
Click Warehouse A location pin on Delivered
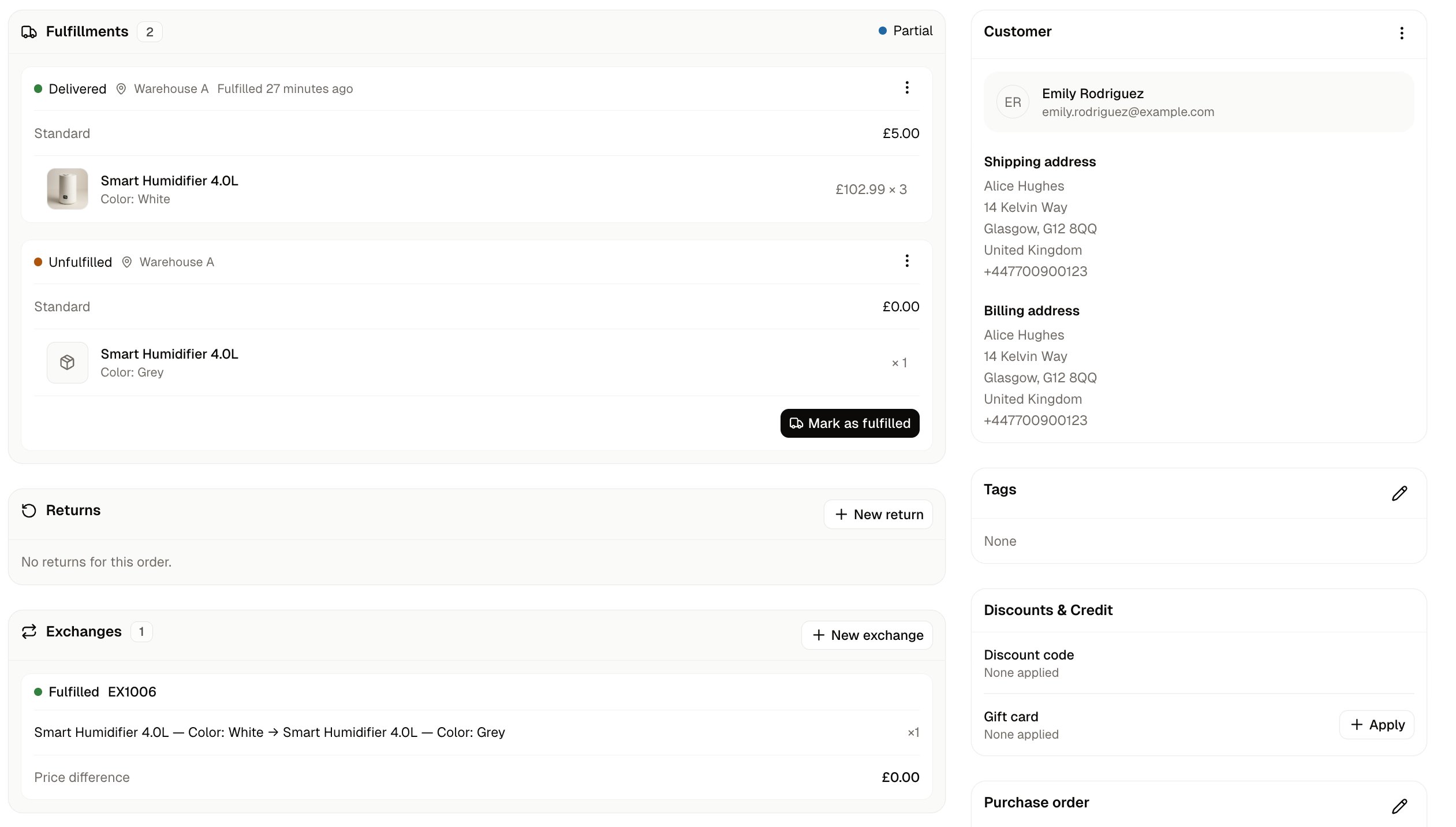pyautogui.click(x=121, y=89)
